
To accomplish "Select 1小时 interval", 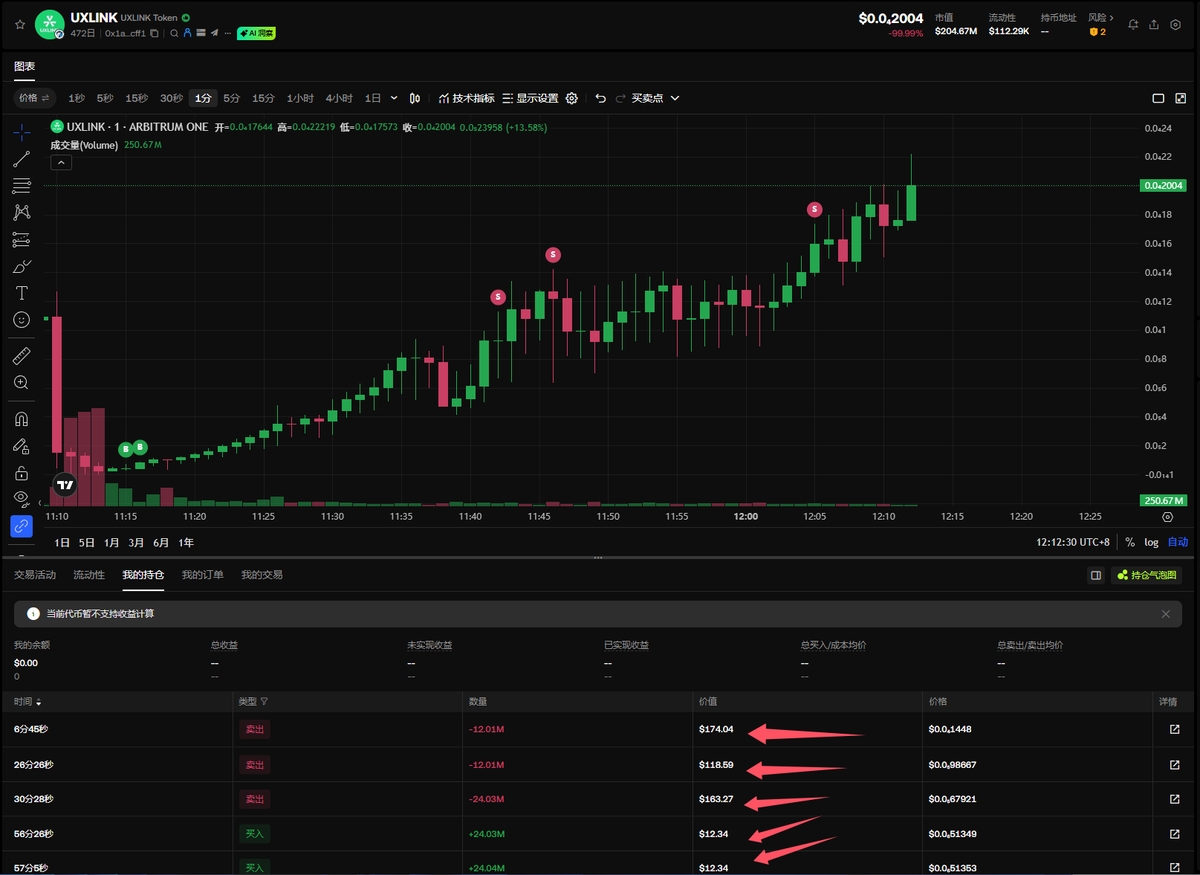I will click(x=300, y=98).
